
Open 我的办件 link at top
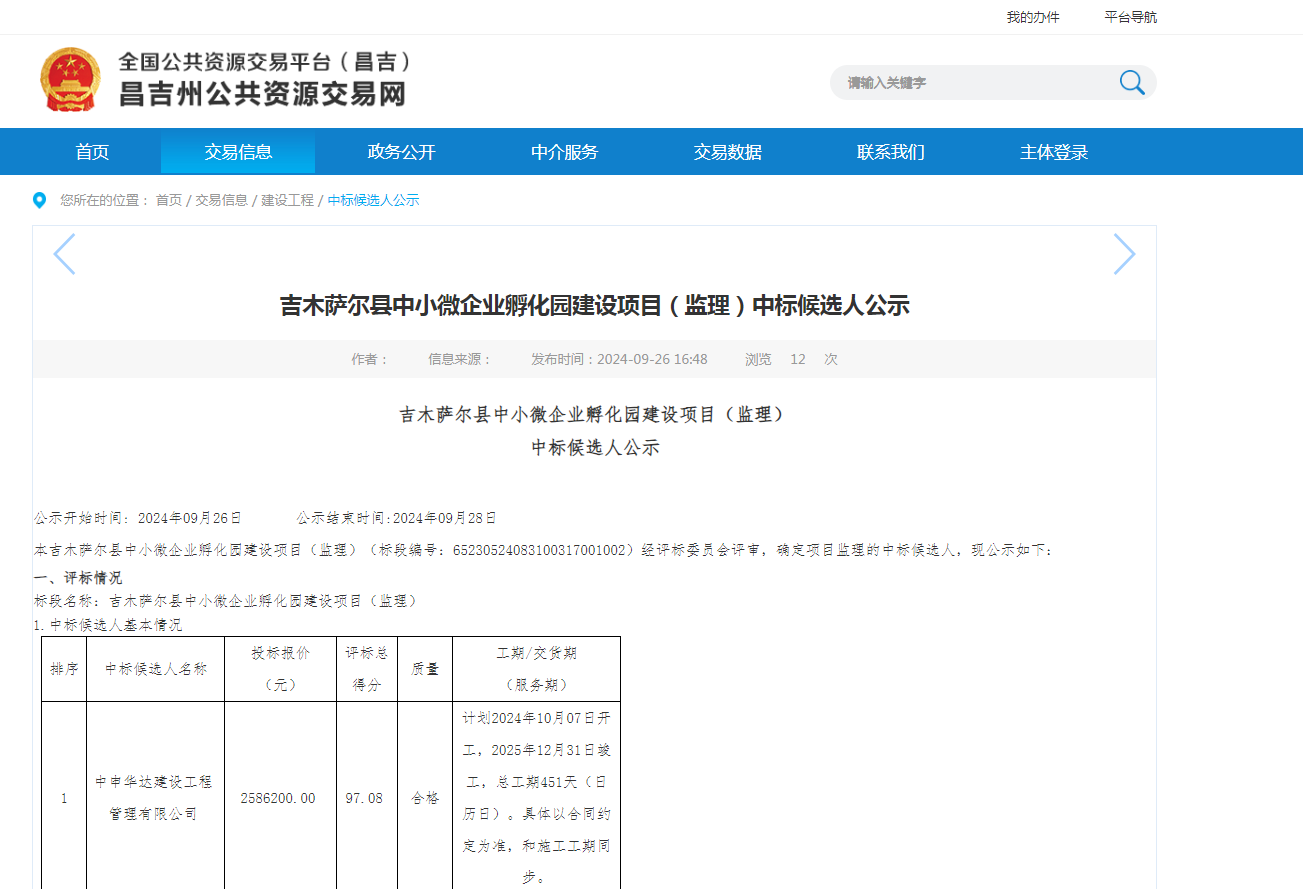[x=1033, y=17]
